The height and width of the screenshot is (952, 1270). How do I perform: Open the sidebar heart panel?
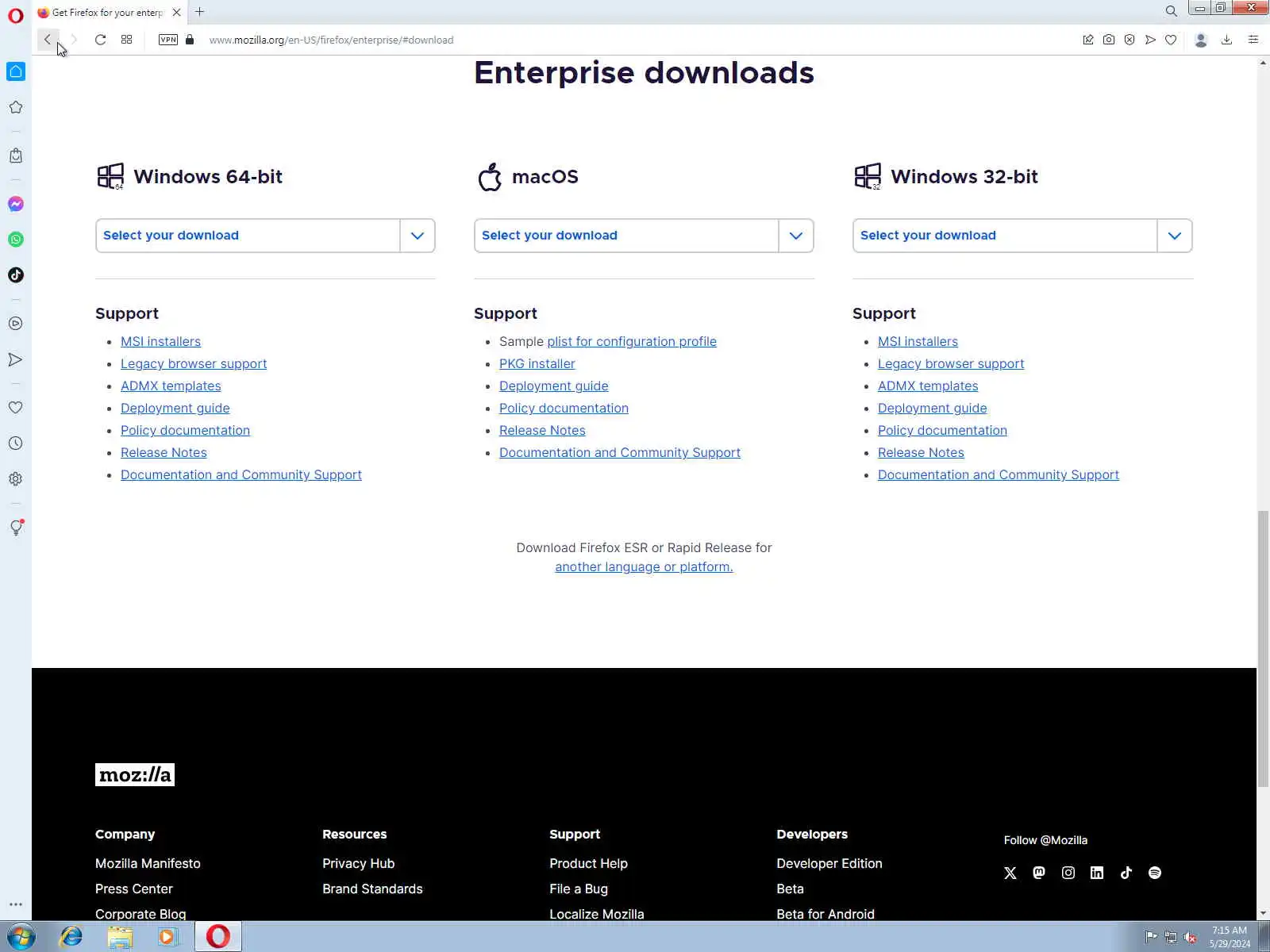(16, 407)
